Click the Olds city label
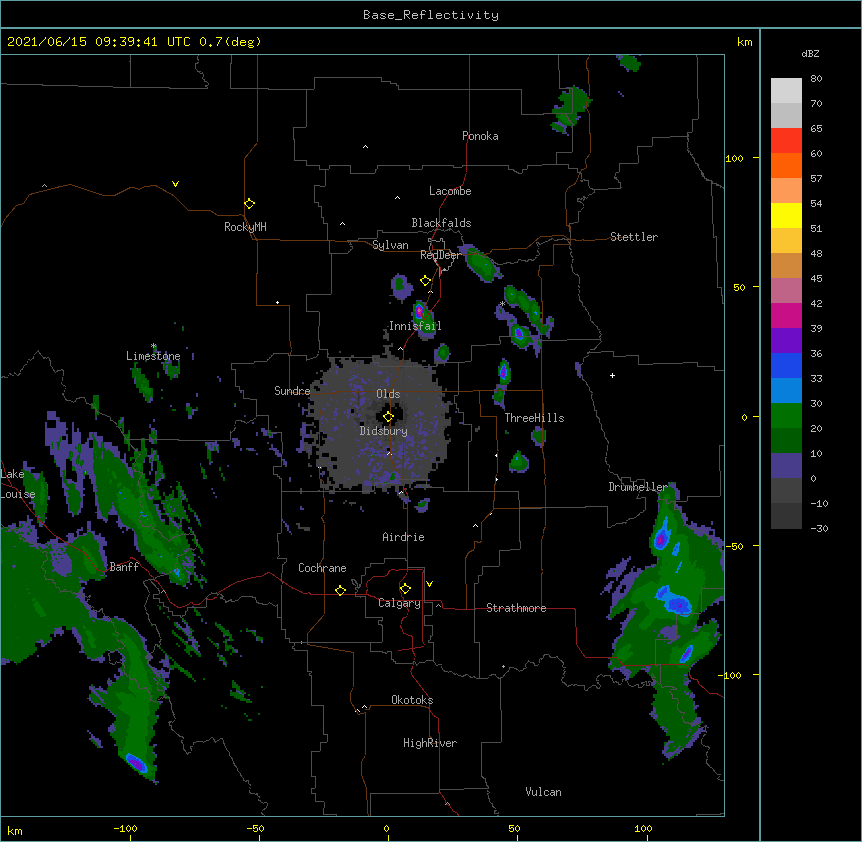The height and width of the screenshot is (842, 862). (x=388, y=394)
